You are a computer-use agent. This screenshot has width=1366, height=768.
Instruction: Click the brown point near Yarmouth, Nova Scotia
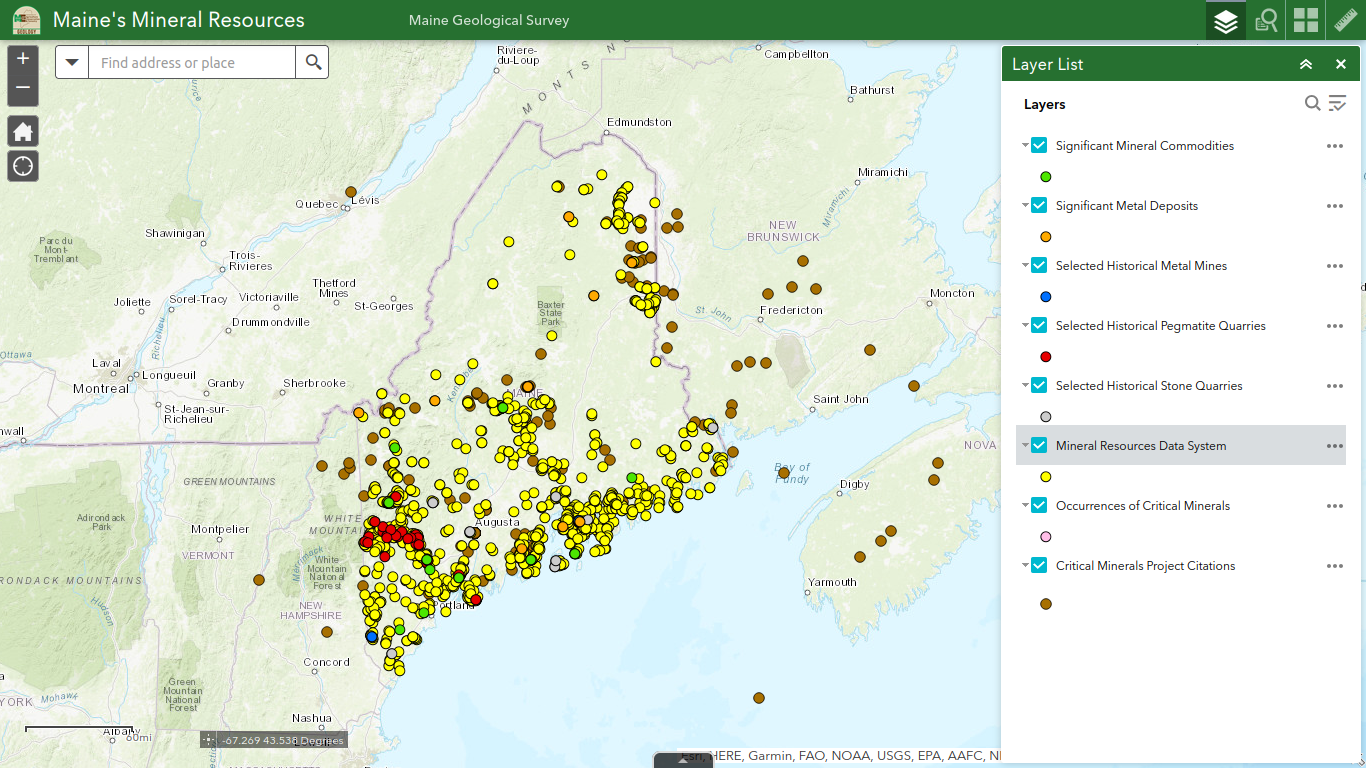[860, 557]
